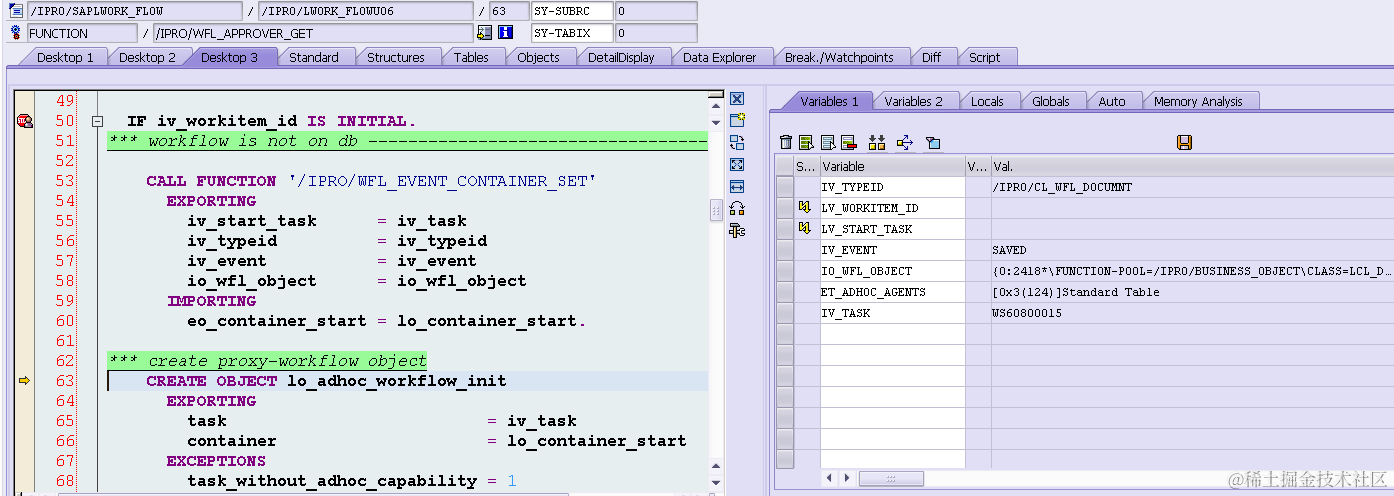
Task: Click change icon beside LV_WORKITEM_ID
Action: [803, 208]
